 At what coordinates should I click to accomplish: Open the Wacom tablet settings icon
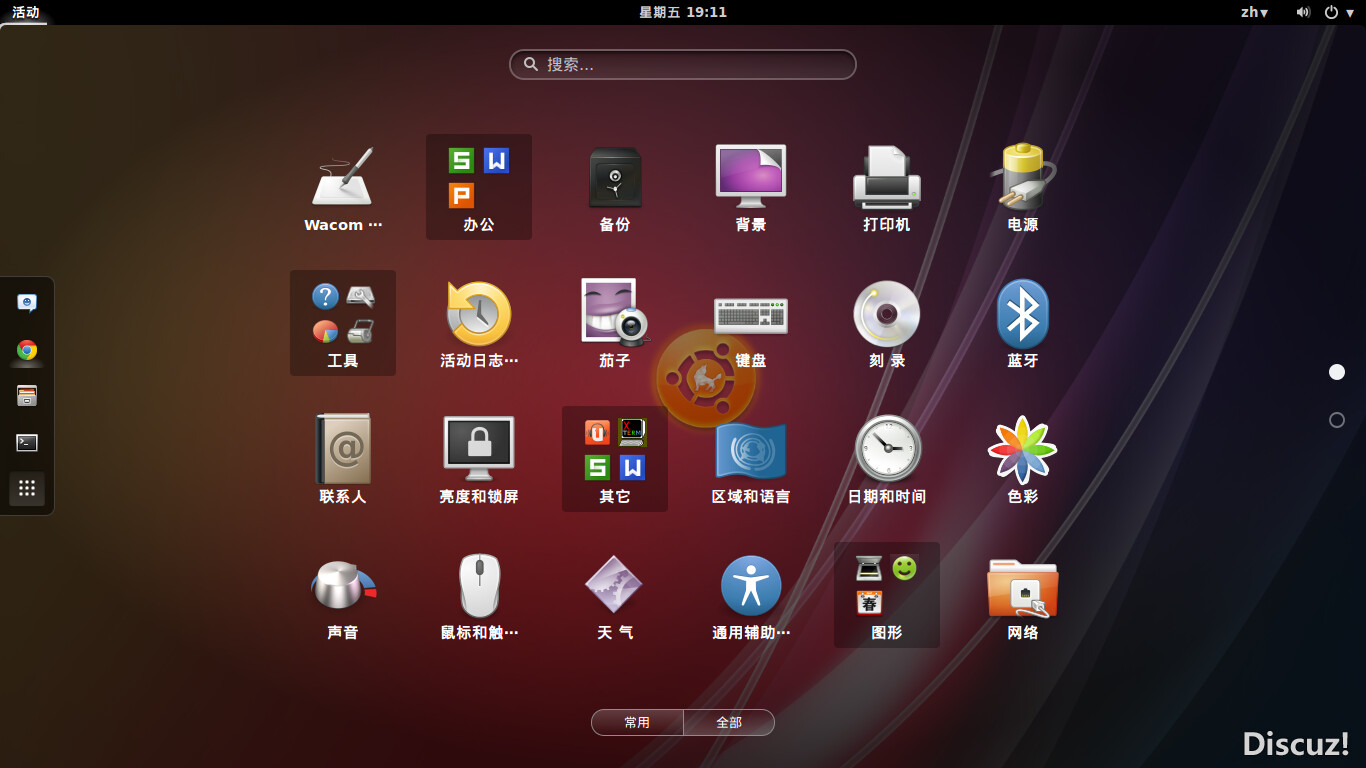click(343, 180)
